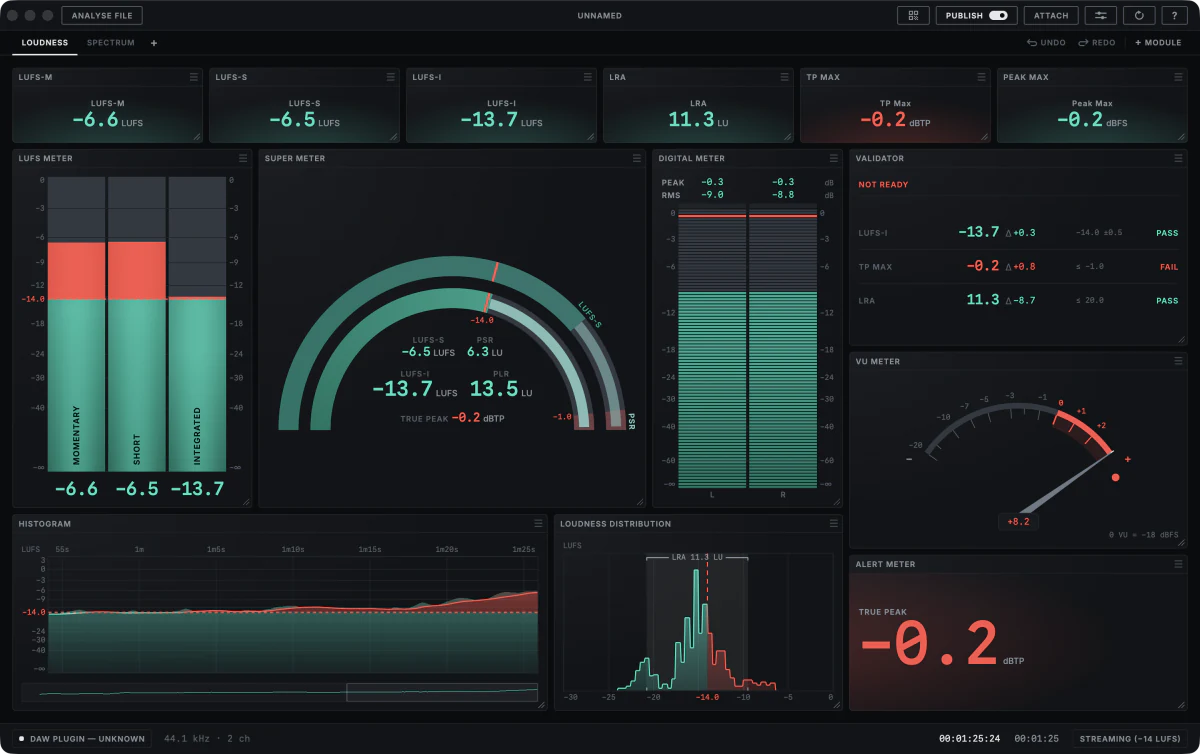Open ALERT METER panel menu icon

(x=1178, y=564)
